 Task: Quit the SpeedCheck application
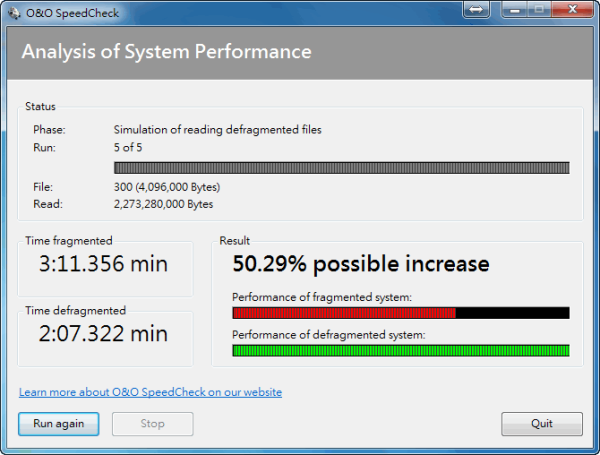[x=542, y=424]
